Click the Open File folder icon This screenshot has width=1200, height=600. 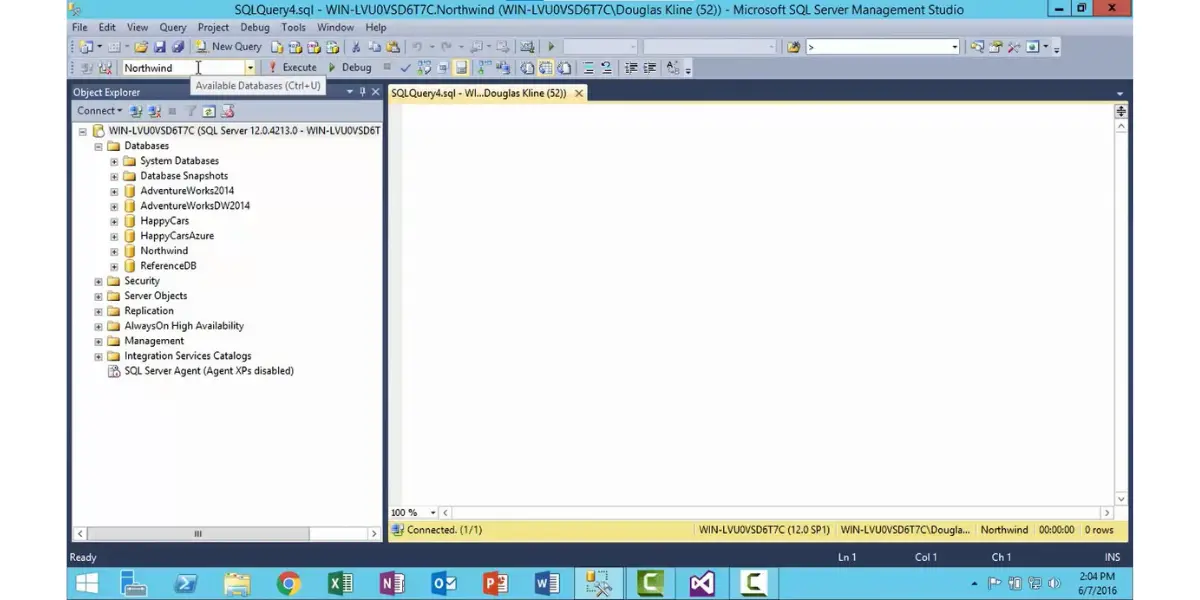click(x=141, y=46)
